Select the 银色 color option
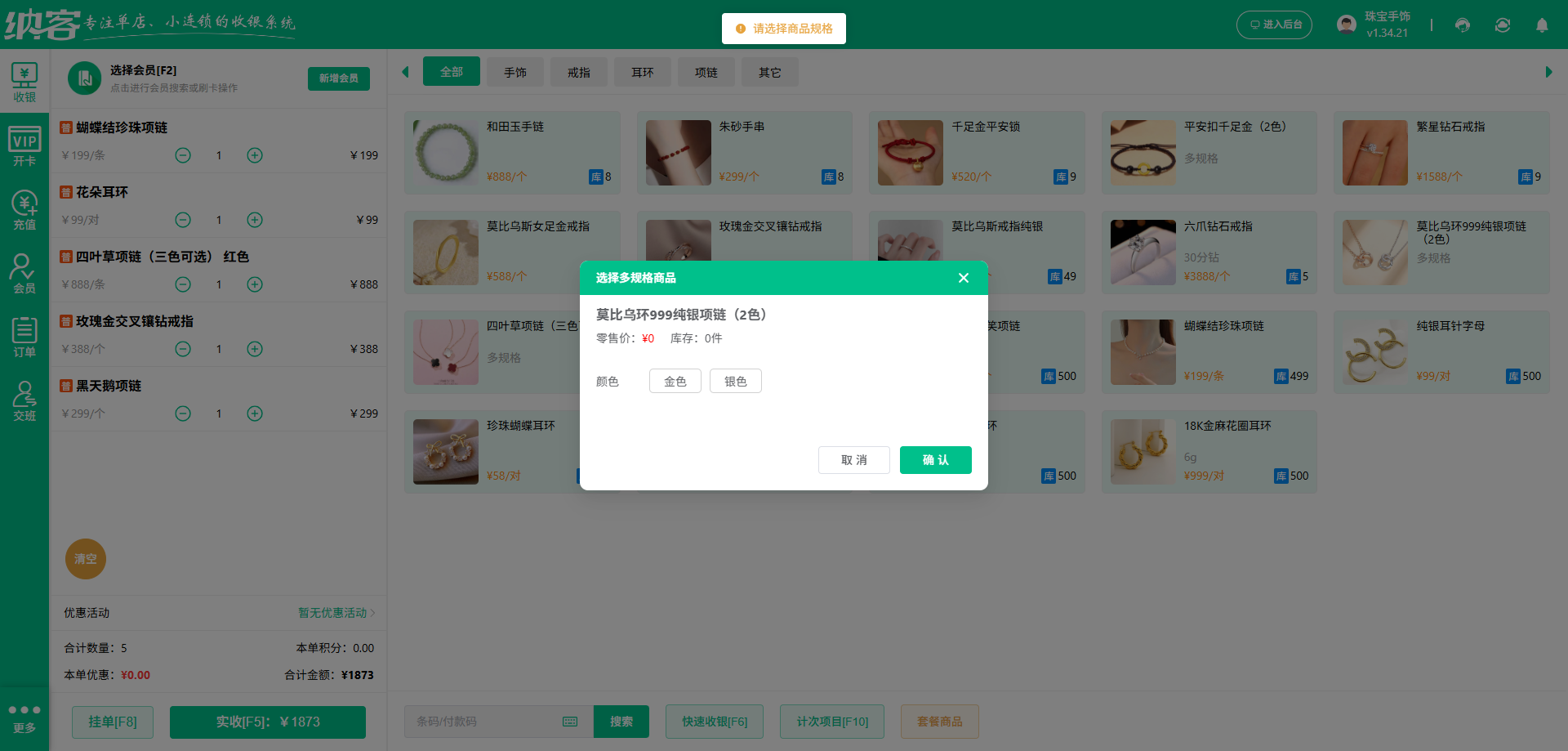 tap(735, 381)
